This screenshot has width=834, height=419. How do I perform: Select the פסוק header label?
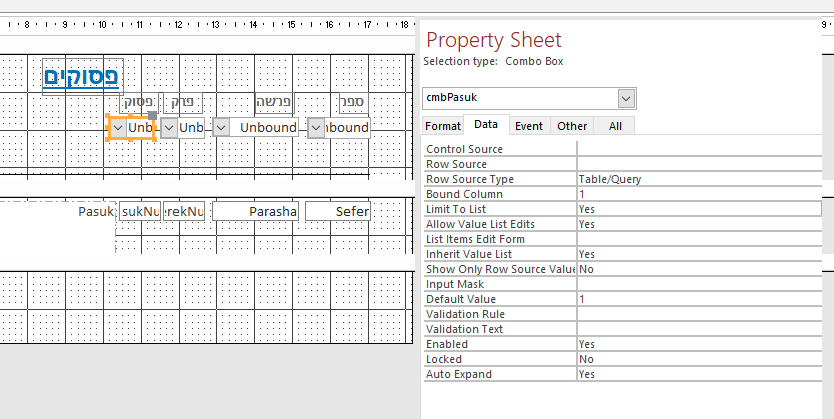[138, 102]
